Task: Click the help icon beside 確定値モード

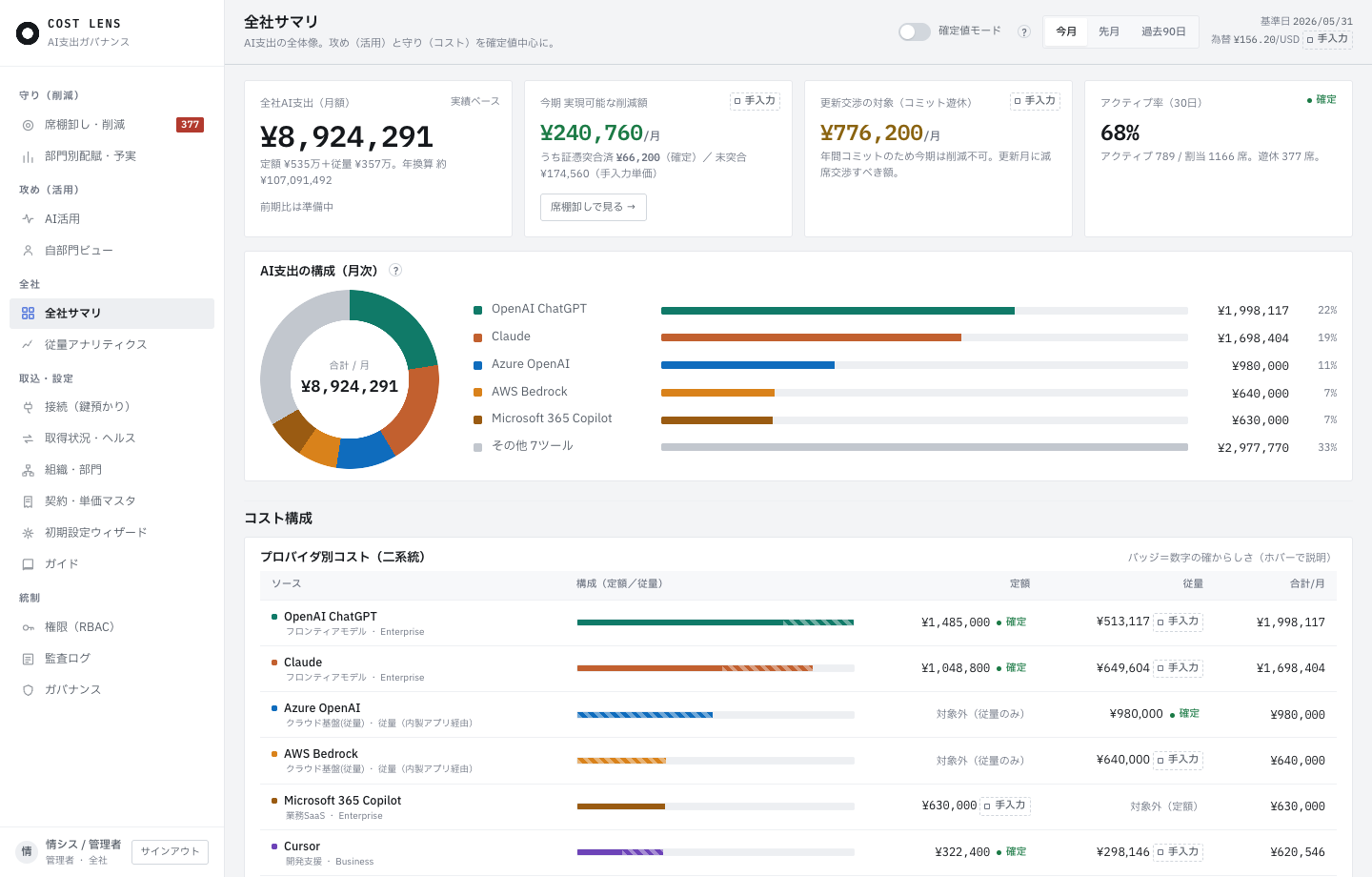Action: point(1024,31)
